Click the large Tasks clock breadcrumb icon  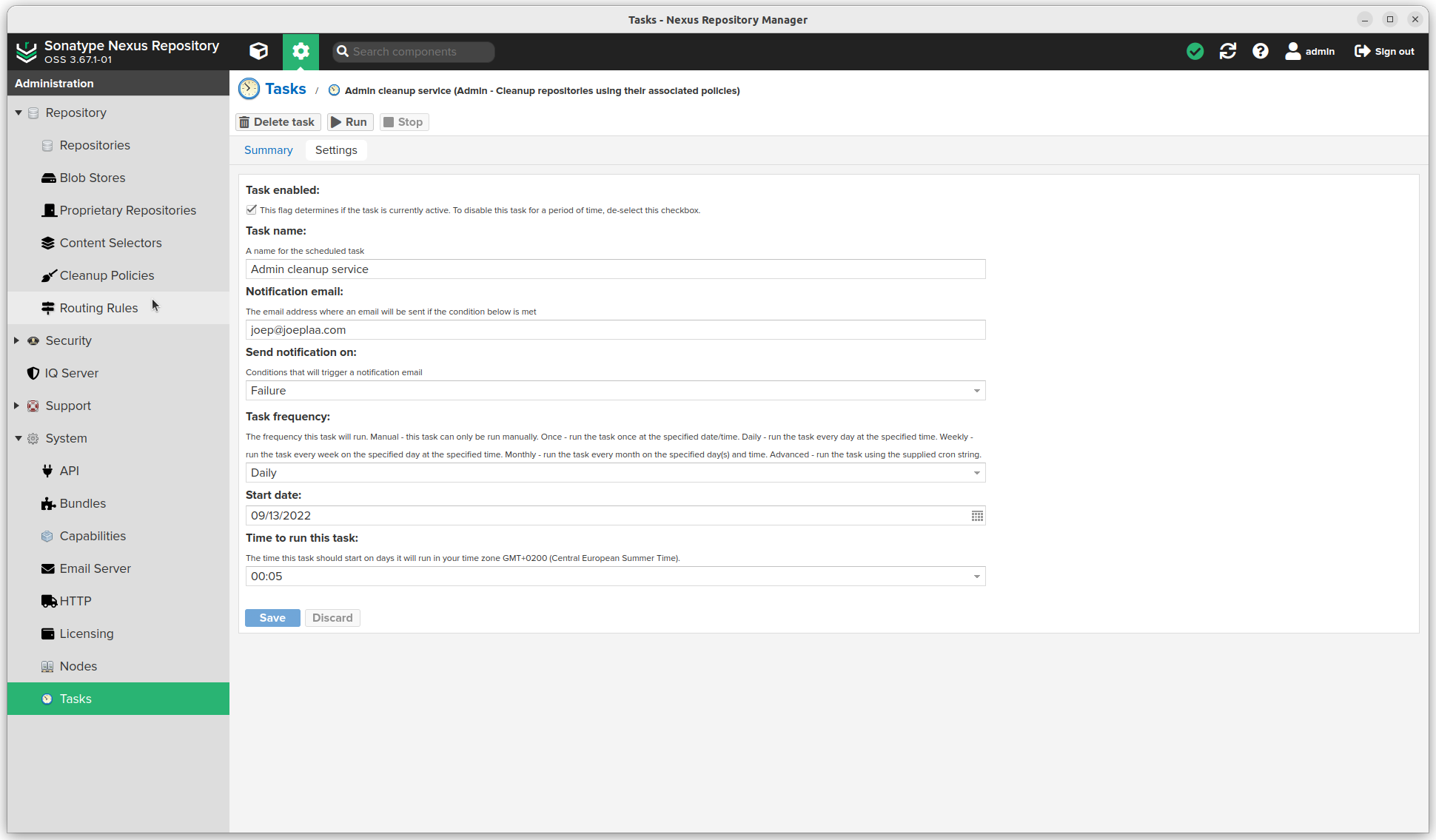[249, 89]
